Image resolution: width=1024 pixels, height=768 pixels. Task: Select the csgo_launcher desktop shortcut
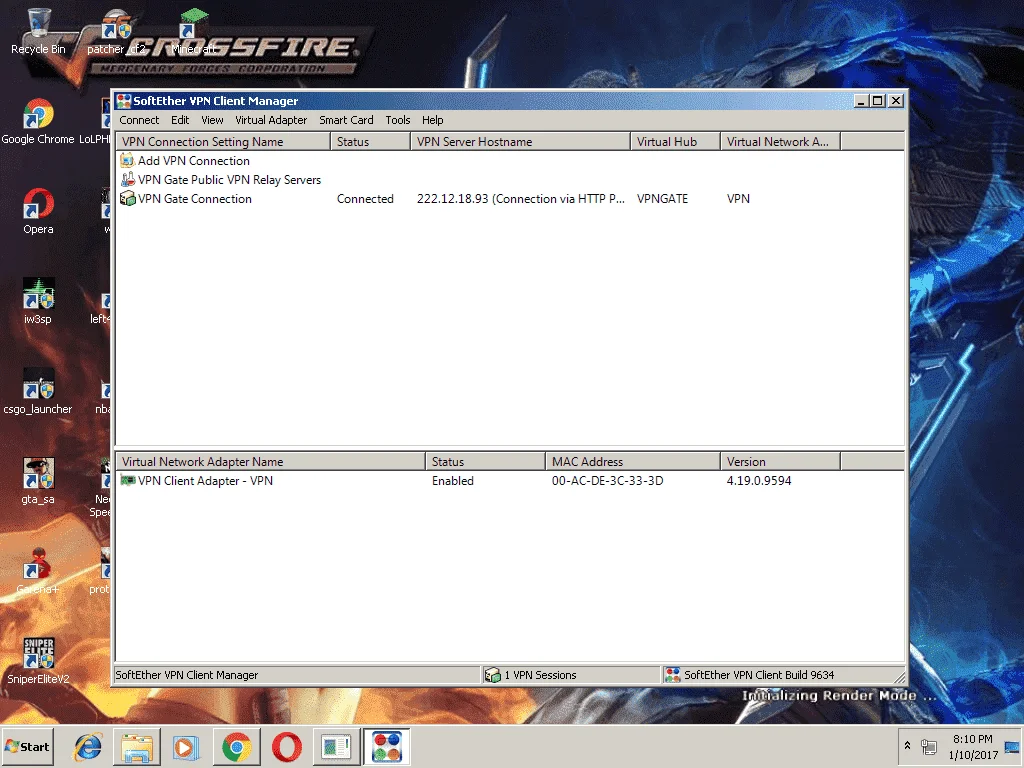38,392
